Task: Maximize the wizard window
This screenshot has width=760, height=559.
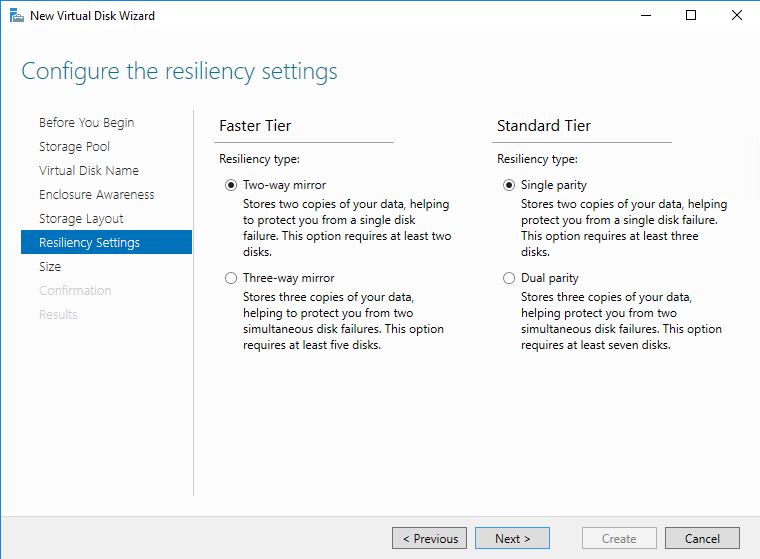Action: tap(691, 16)
